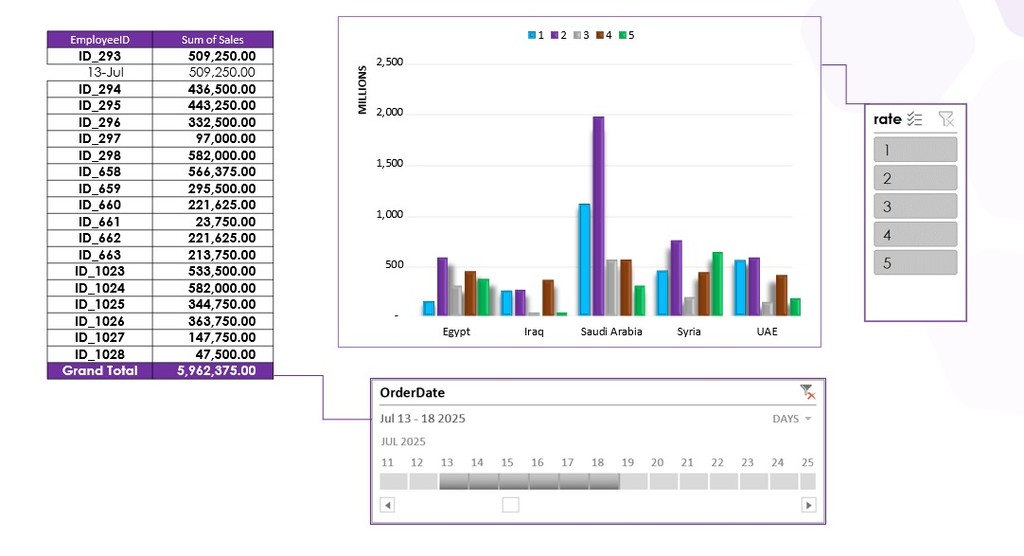Click the Iraq axis label
This screenshot has height=556, width=1024.
534,331
